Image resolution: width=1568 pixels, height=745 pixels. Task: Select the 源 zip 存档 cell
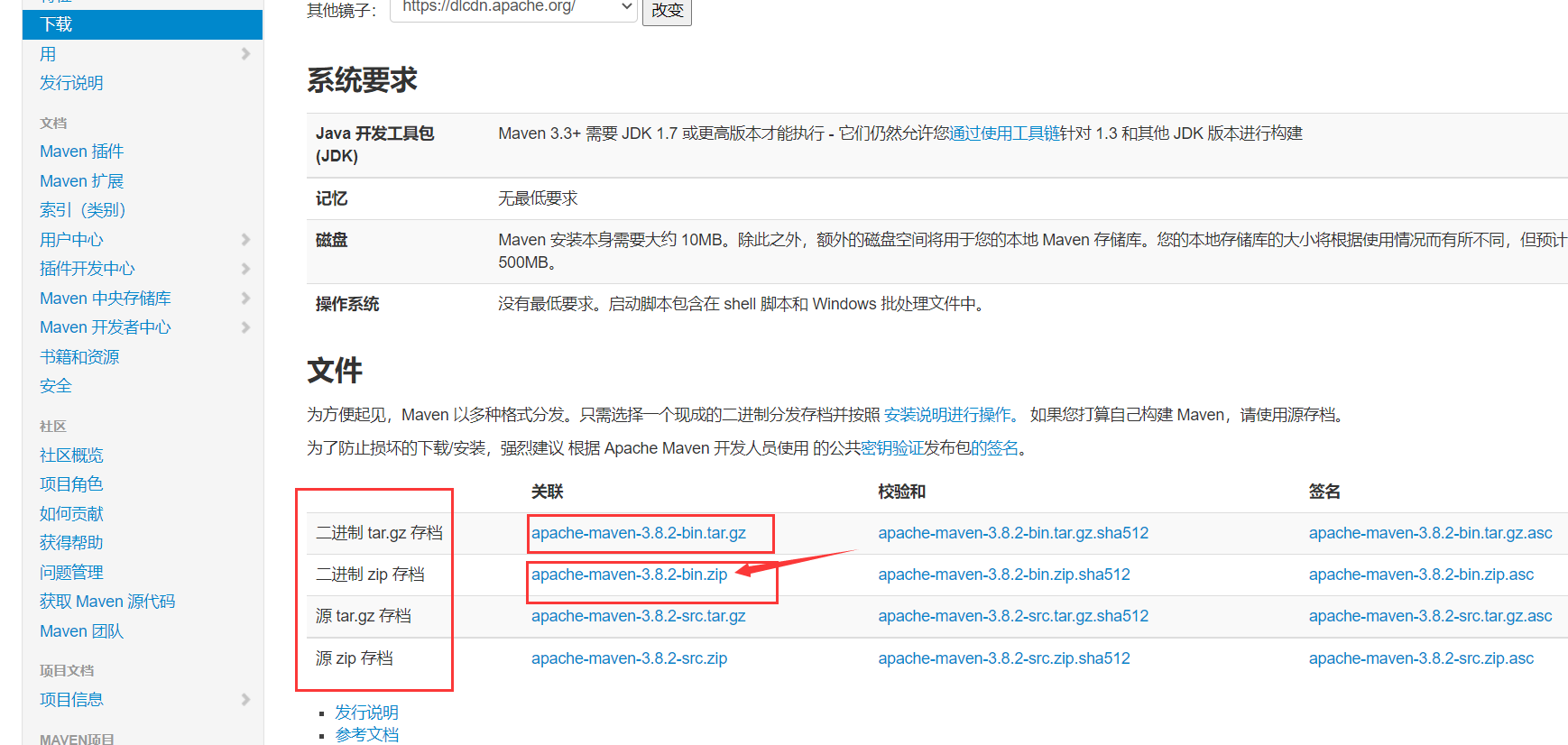coord(355,658)
